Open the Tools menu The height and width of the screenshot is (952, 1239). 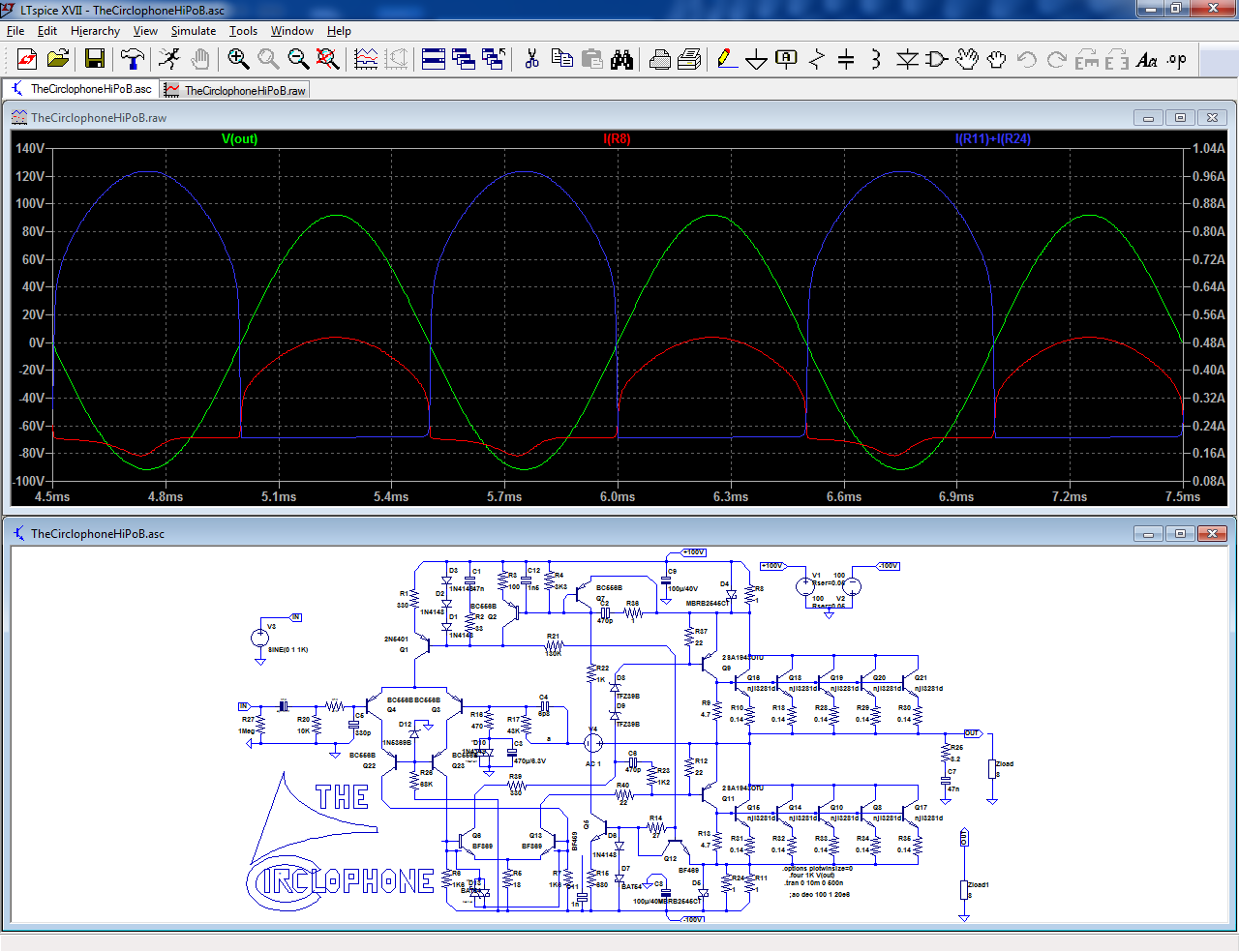pyautogui.click(x=243, y=31)
